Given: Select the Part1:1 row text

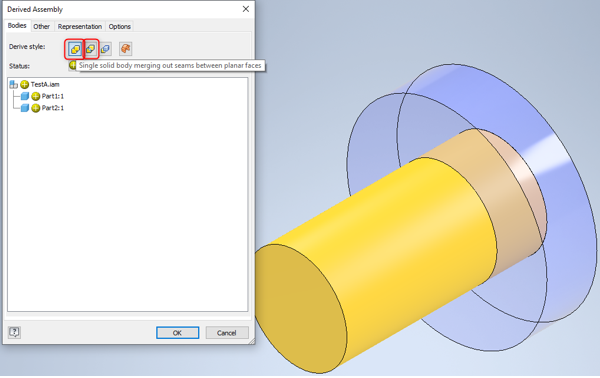Looking at the screenshot, I should click(53, 96).
